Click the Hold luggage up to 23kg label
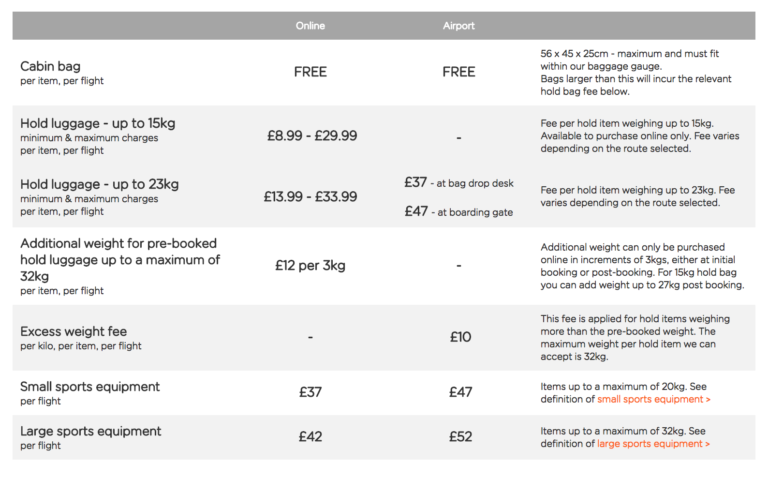Screen dimensions: 768x479 [99, 184]
